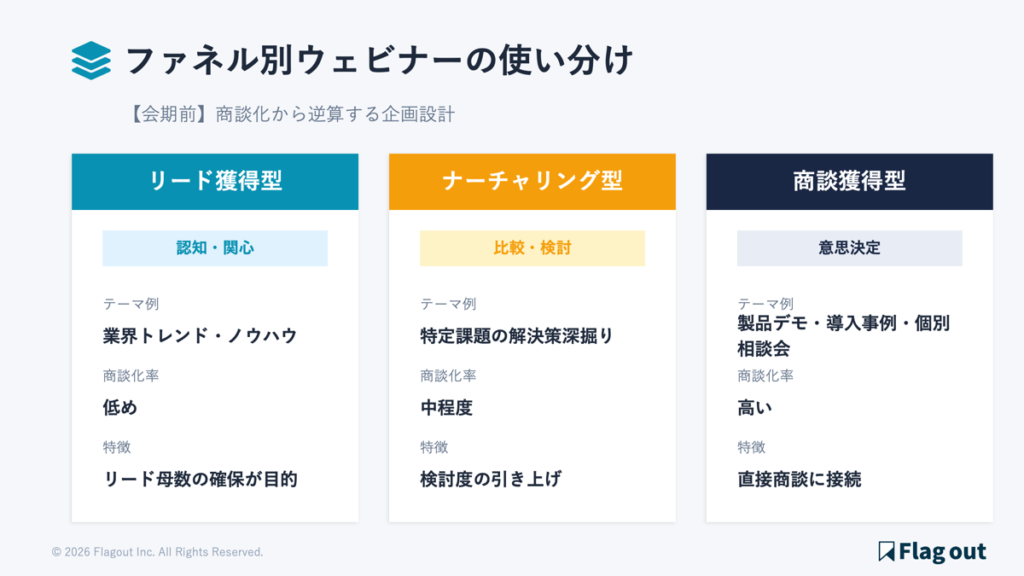Click the Flag out logo icon
1024x576 pixels.
coord(886,551)
